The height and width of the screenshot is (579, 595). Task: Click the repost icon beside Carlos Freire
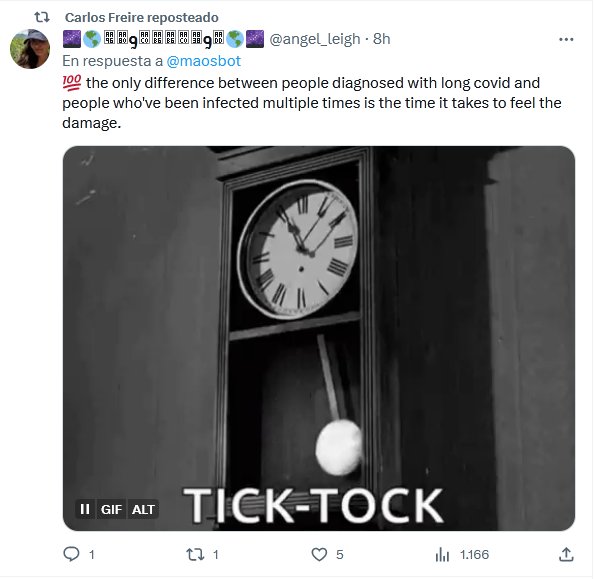tap(42, 17)
